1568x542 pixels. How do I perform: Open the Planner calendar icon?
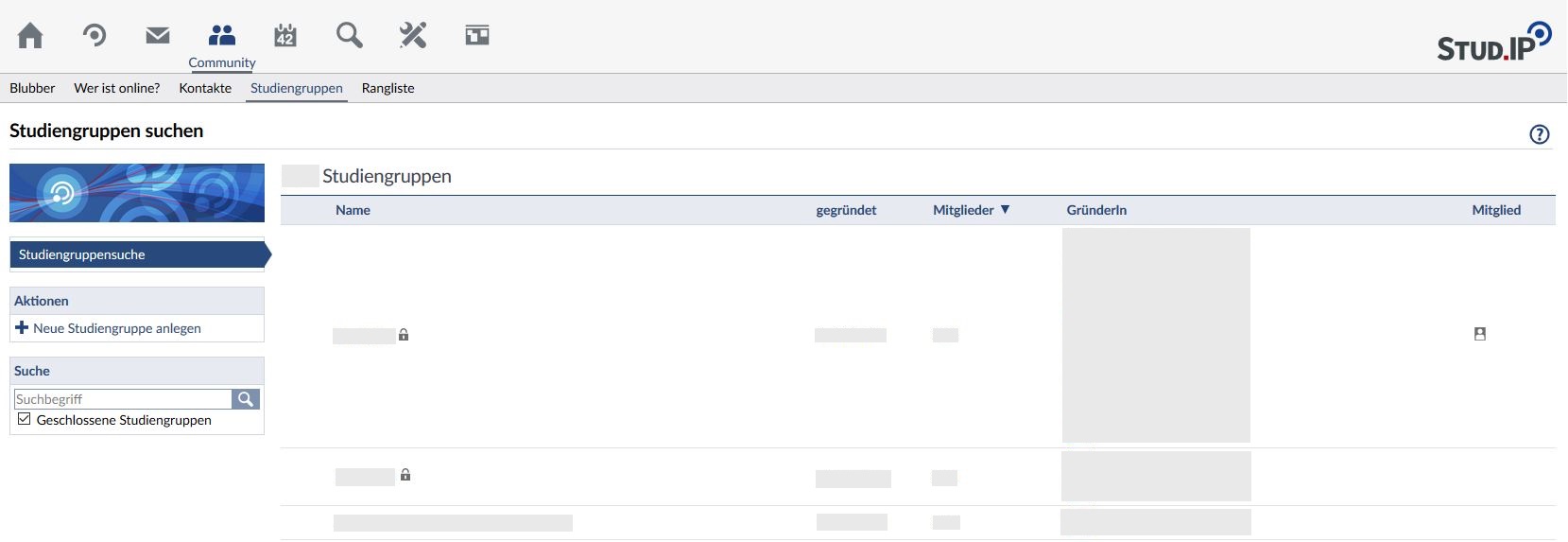tap(285, 36)
